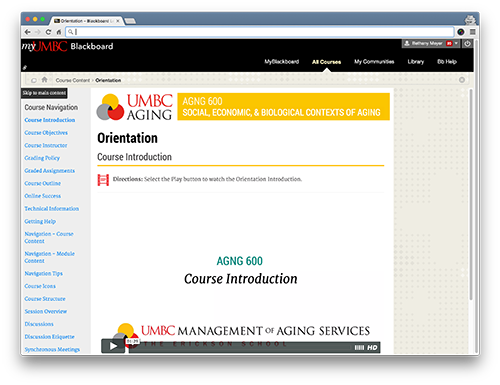Open the Navigation - Module Content link
500x385 pixels.
pyautogui.click(x=50, y=257)
